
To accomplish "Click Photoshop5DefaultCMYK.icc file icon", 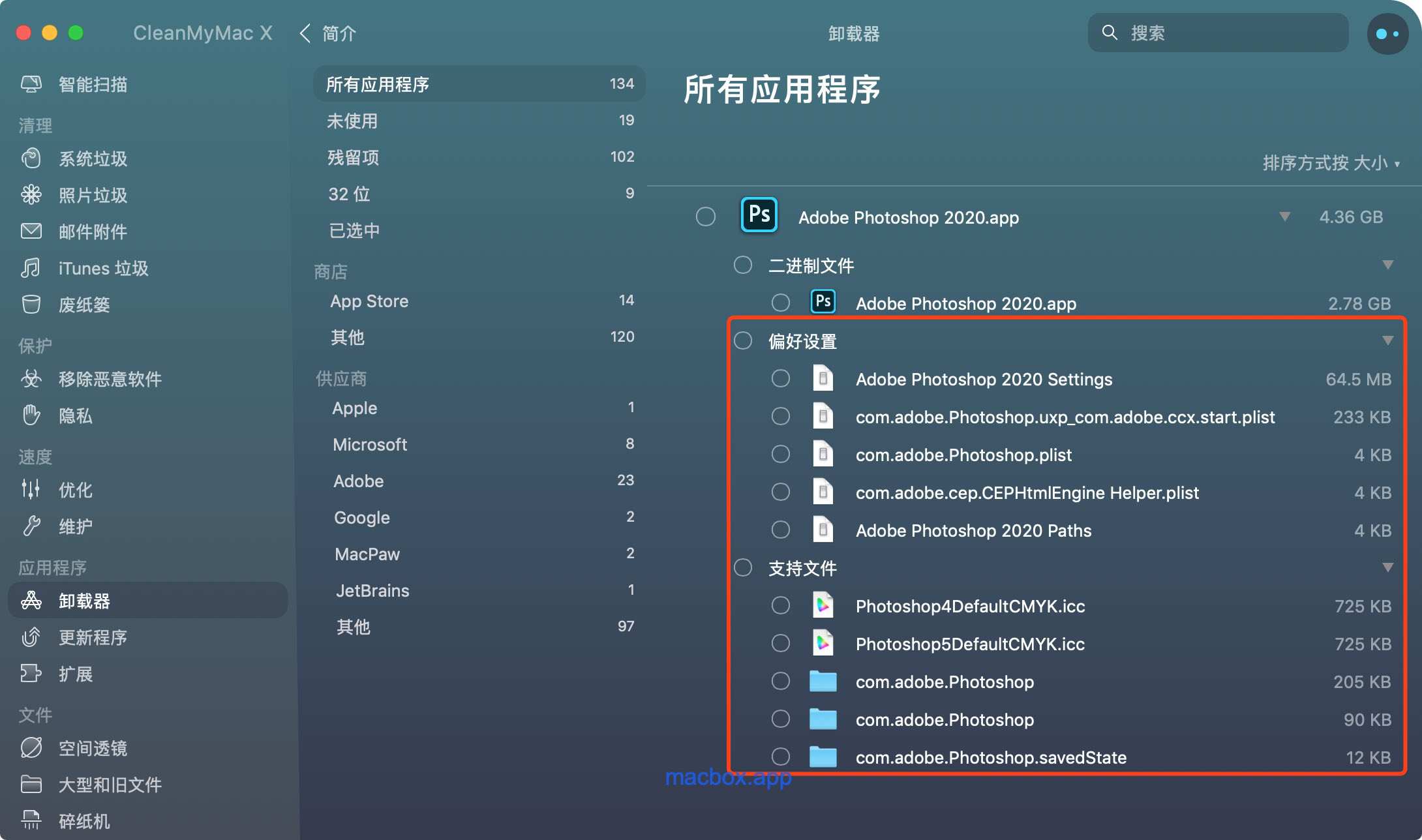I will click(823, 643).
